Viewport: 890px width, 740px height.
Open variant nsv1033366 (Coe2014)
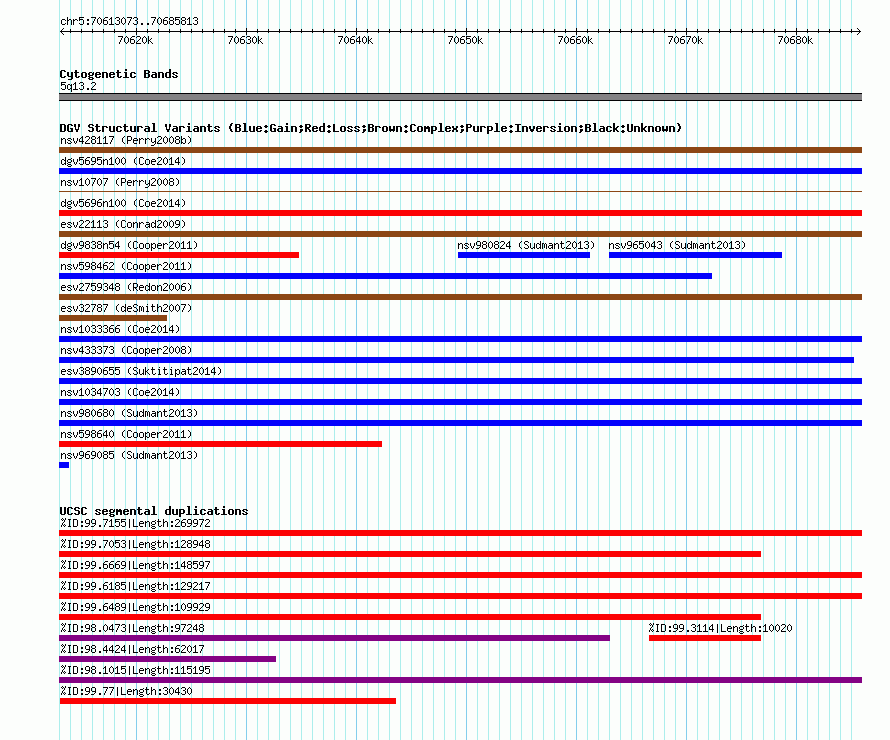[120, 329]
